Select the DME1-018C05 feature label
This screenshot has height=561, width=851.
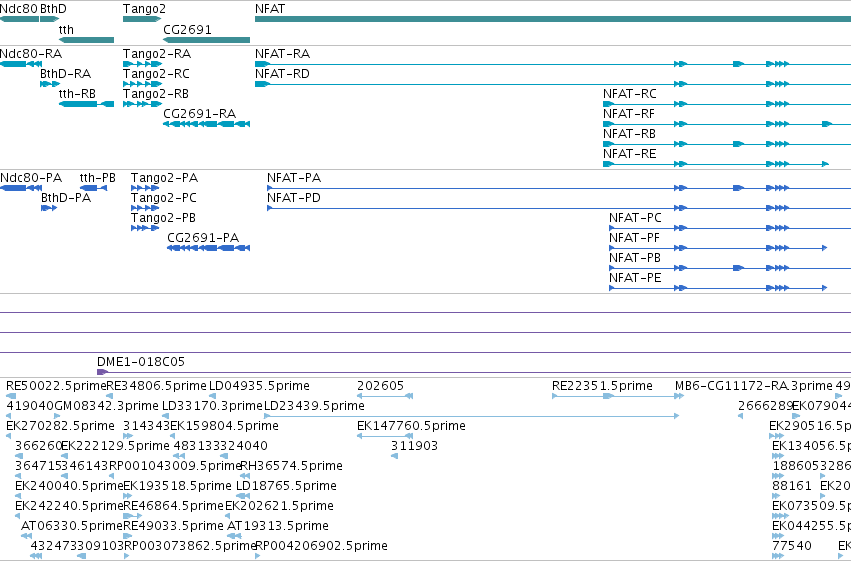coord(141,362)
